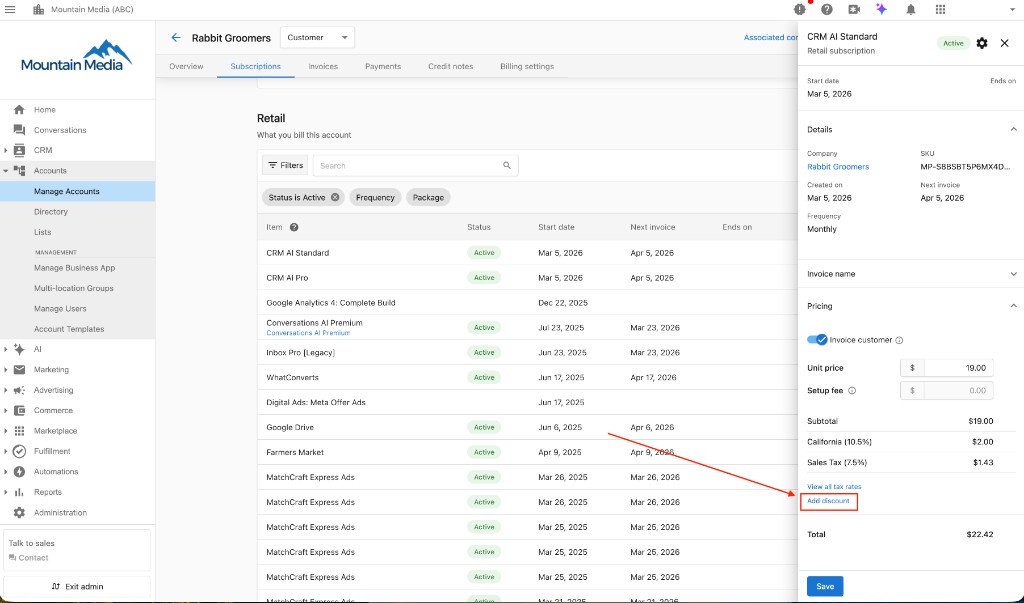Click the video camera icon in top bar
Screen dimensions: 1024x603
click(854, 9)
